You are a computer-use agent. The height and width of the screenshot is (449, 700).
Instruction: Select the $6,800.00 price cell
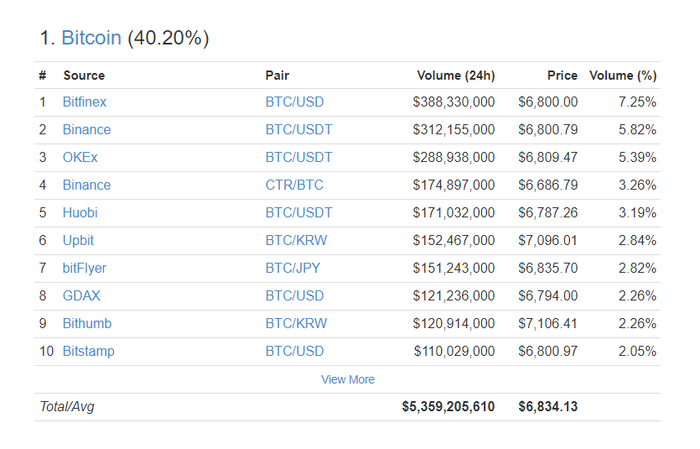548,102
